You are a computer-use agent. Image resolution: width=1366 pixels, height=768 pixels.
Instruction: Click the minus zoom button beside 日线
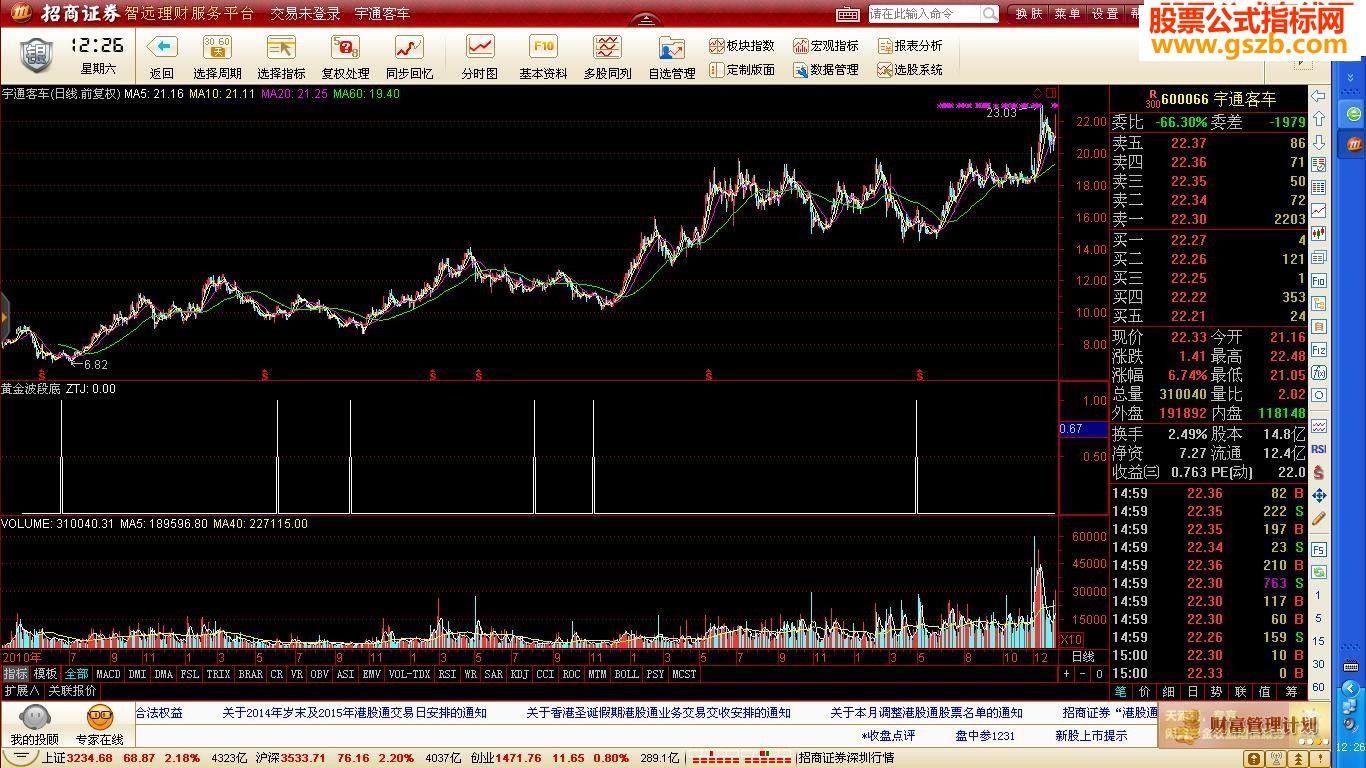[1083, 674]
